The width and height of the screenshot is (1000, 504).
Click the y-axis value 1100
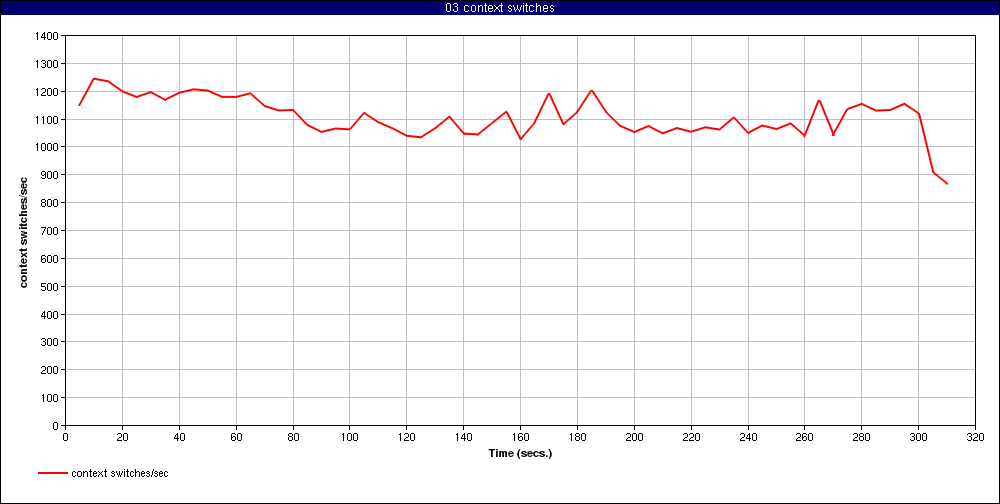(48, 119)
